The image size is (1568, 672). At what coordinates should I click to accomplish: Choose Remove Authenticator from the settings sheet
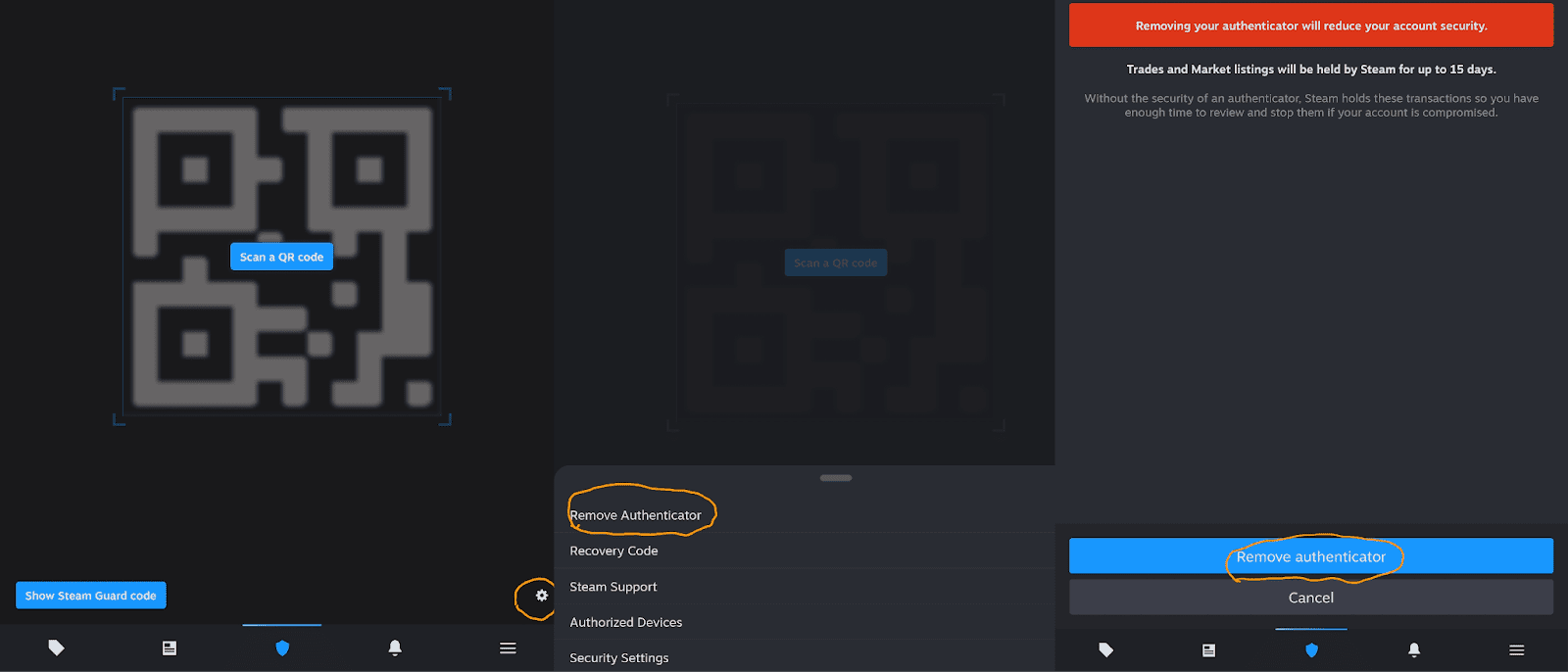[805, 515]
